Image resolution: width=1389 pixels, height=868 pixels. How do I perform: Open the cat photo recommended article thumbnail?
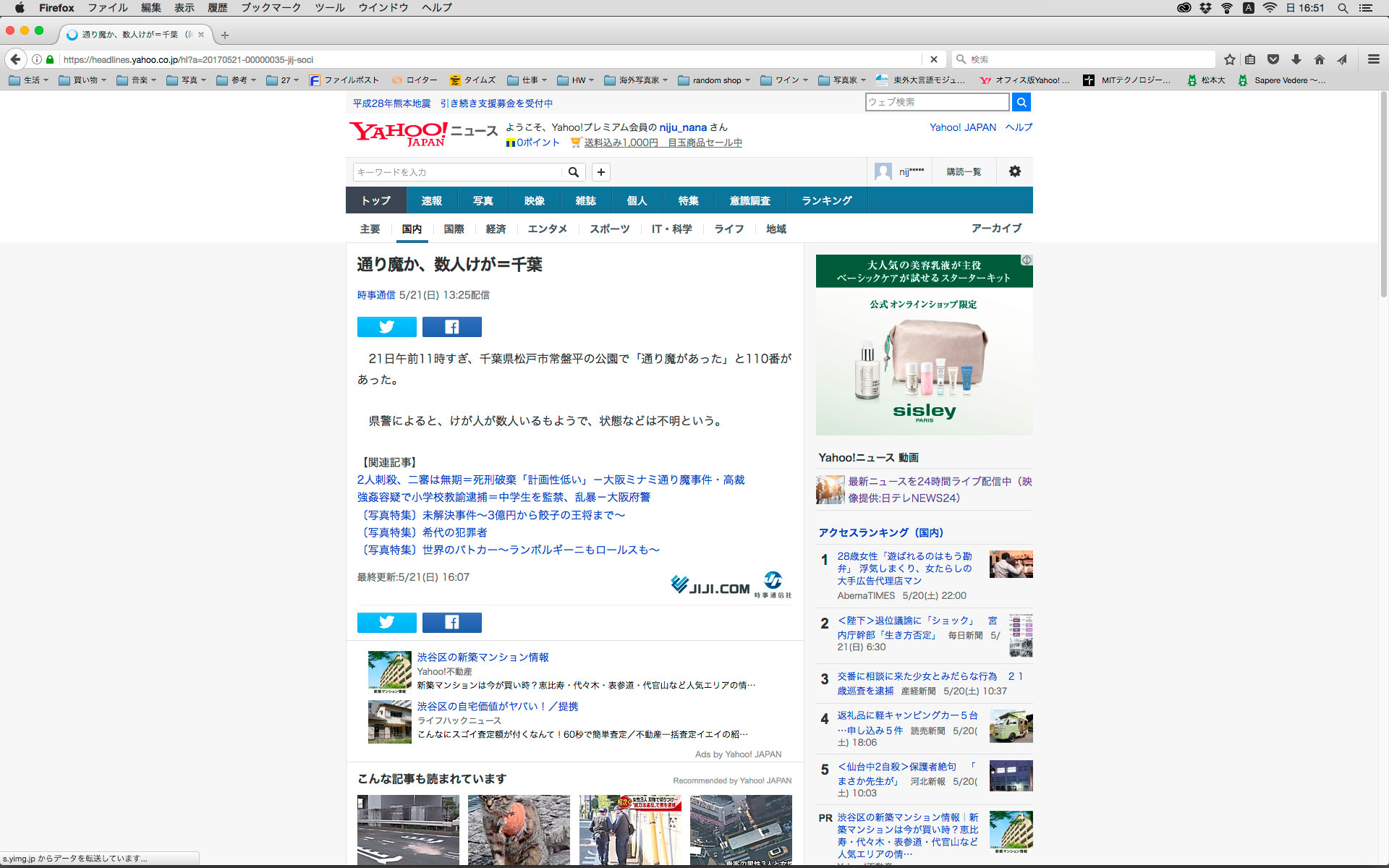tap(519, 829)
